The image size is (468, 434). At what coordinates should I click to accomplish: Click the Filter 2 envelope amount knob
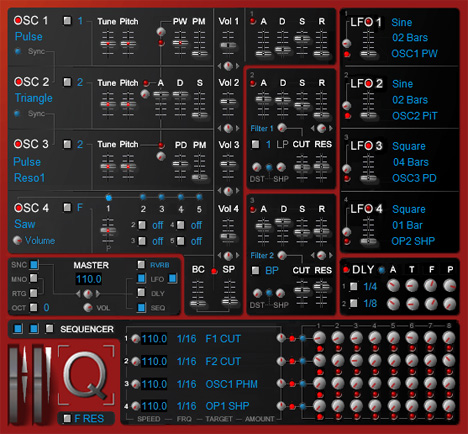282,255
